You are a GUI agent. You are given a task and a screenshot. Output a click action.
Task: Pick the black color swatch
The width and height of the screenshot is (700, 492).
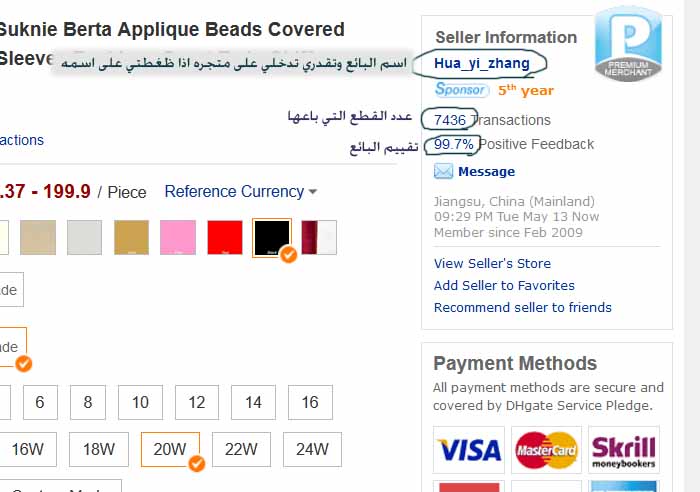(x=271, y=237)
